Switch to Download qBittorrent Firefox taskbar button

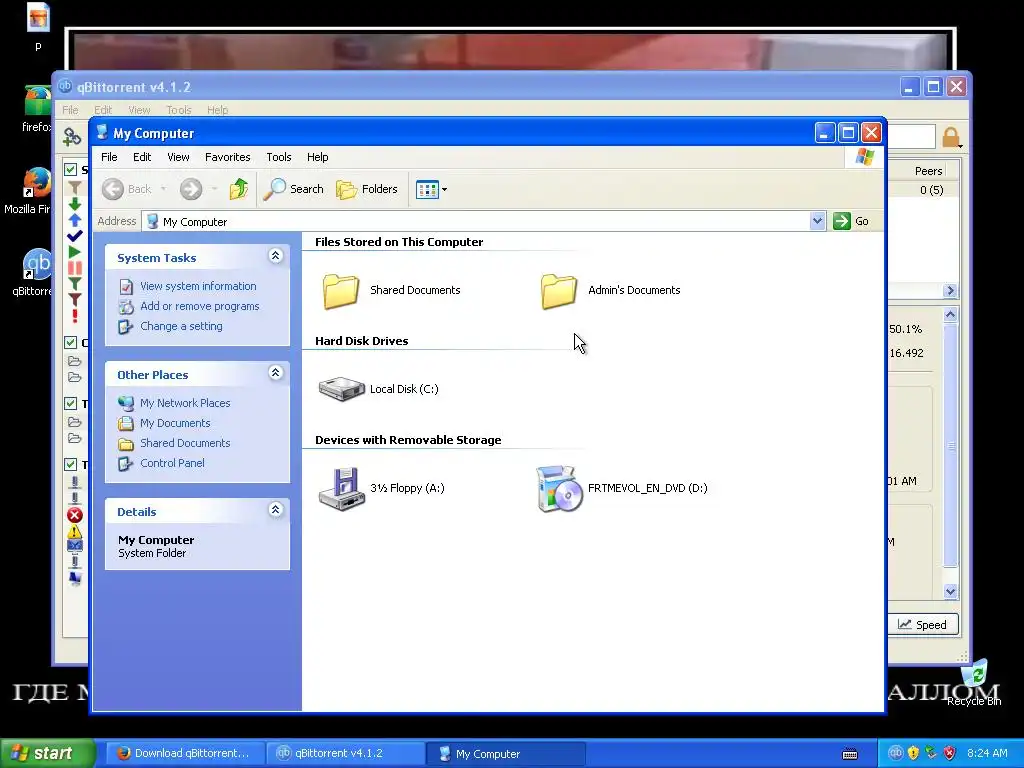[185, 754]
